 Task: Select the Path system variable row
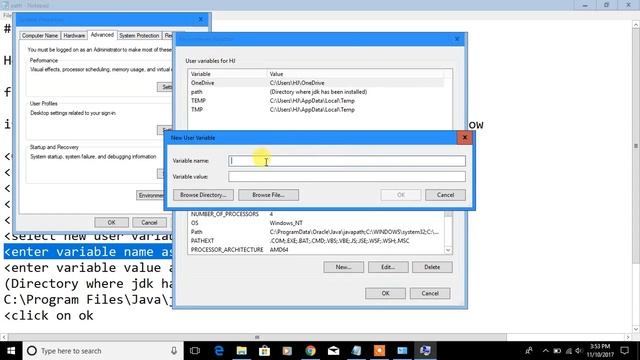point(316,232)
